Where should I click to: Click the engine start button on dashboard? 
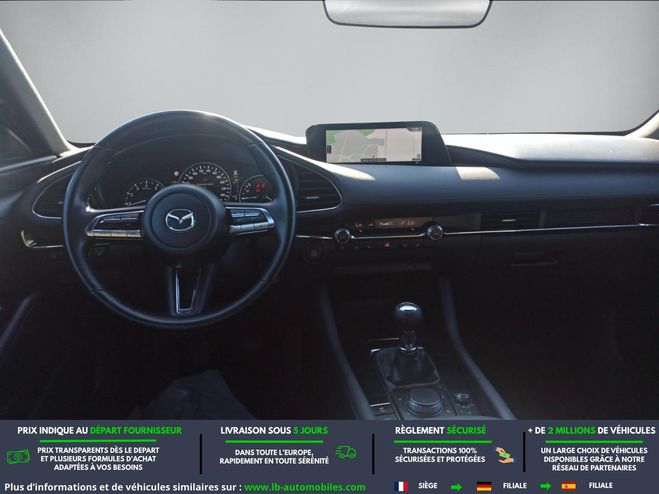point(314,251)
